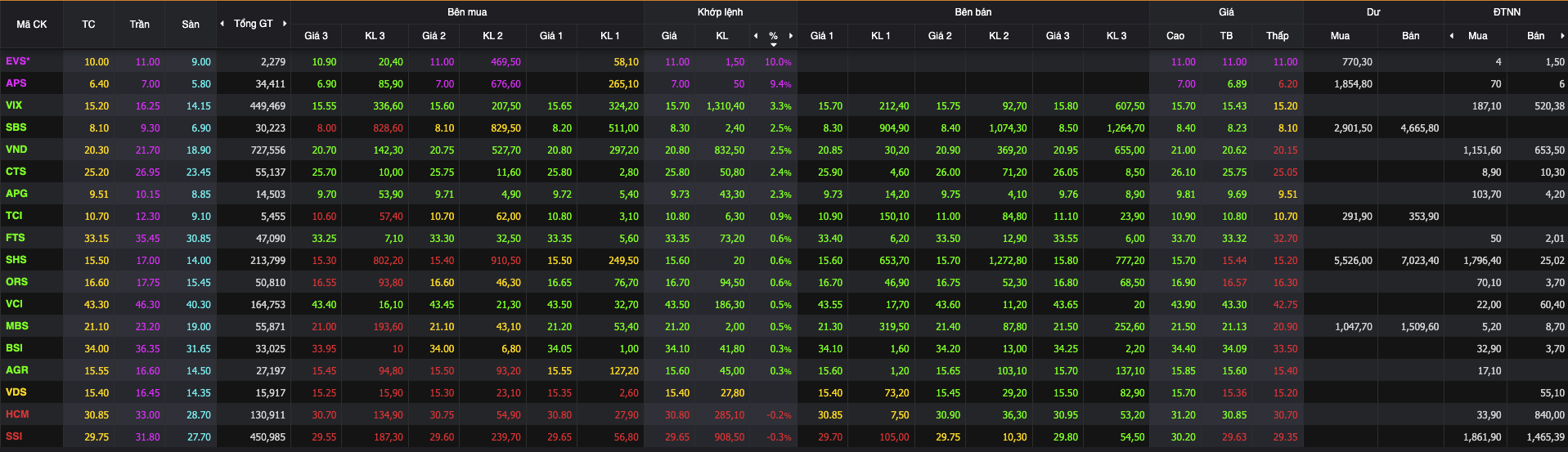Click the Bên mua group header
Screen dimensions: 1568x452
pos(467,12)
